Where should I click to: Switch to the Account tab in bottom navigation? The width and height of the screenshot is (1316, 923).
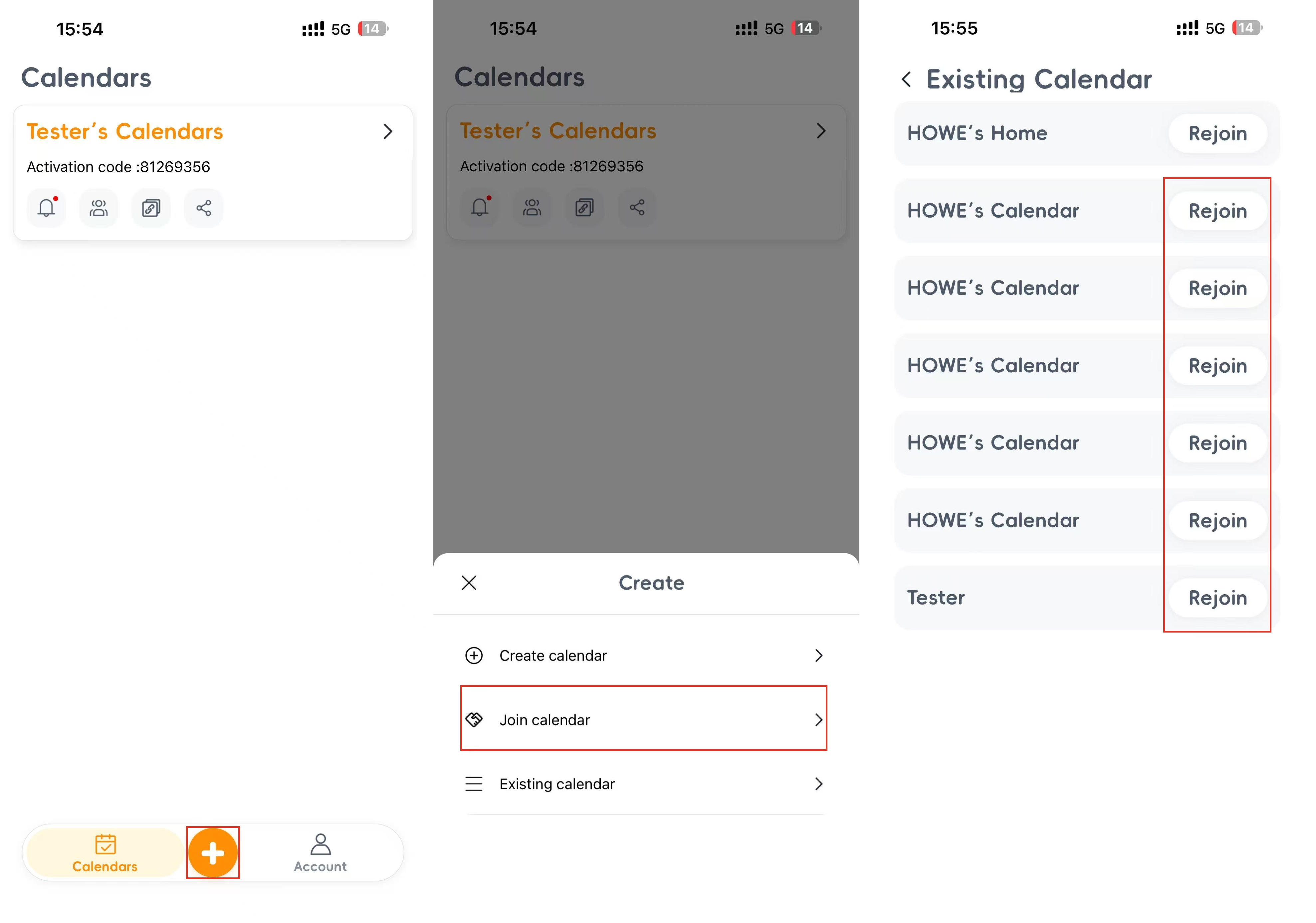(x=321, y=852)
